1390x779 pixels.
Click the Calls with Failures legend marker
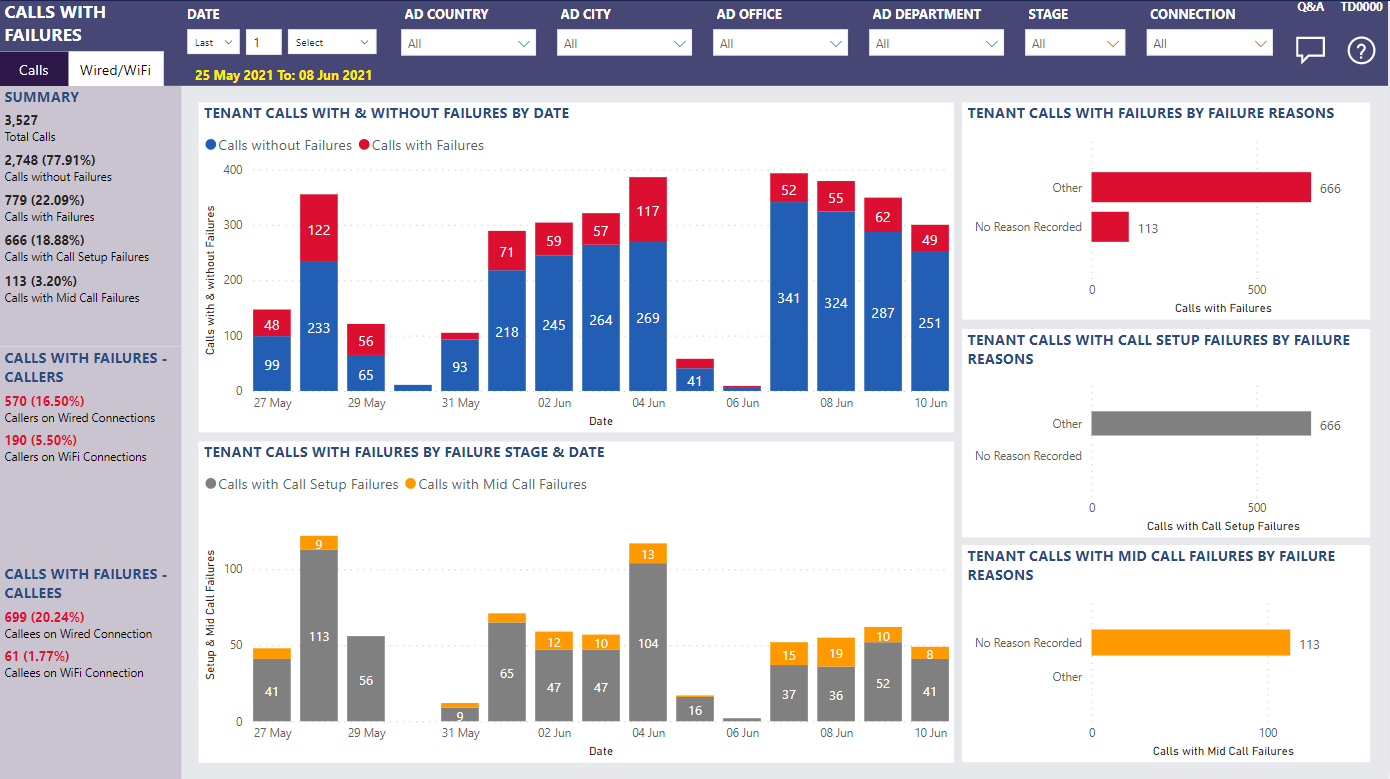(x=364, y=145)
